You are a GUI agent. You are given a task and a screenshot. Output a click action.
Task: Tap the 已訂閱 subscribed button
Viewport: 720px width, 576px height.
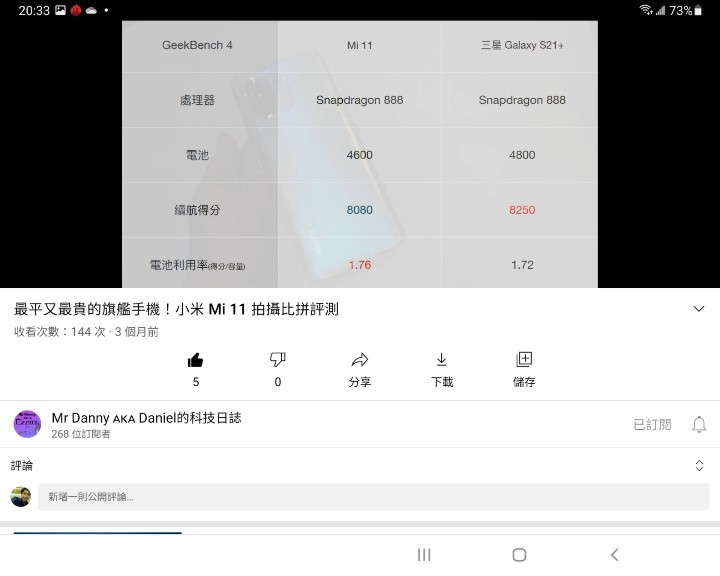(652, 424)
